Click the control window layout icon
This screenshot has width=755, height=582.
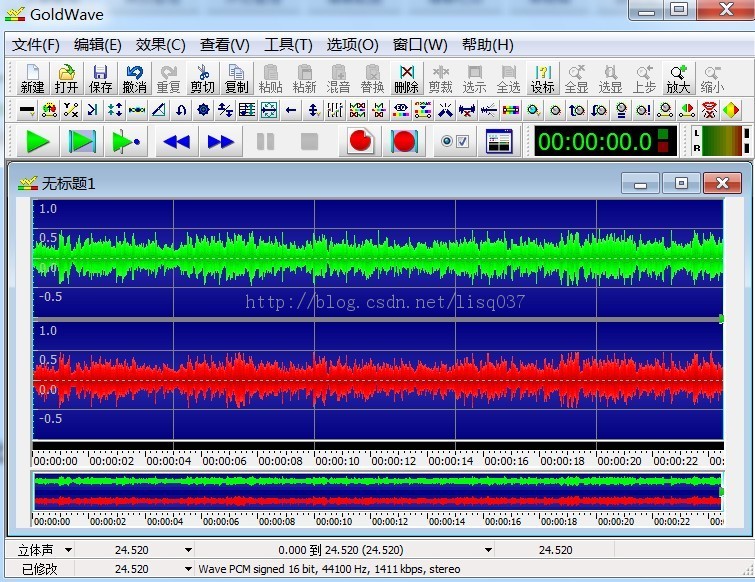[x=499, y=142]
